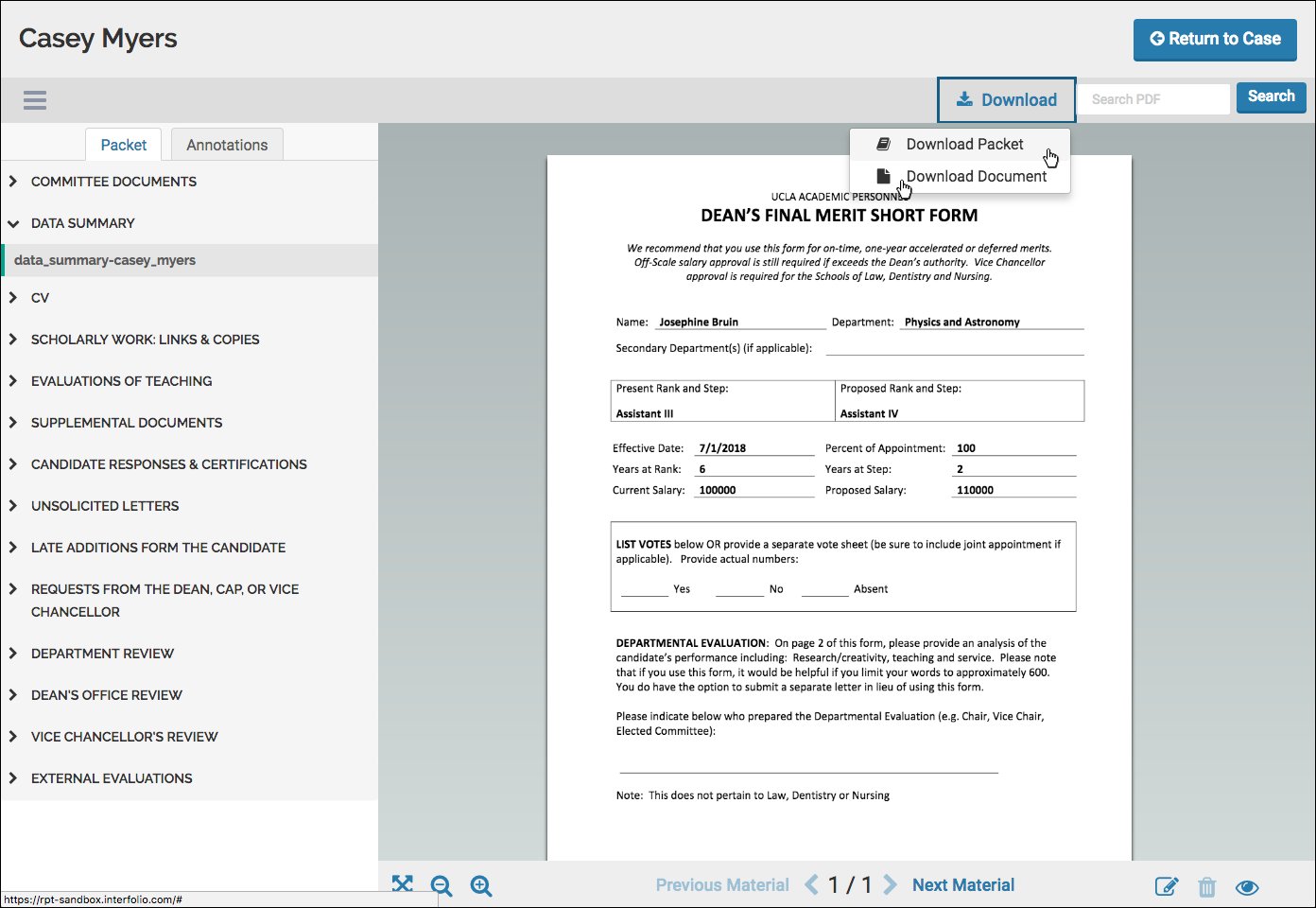
Task: Click the 1 / 1 page indicator
Action: [850, 885]
